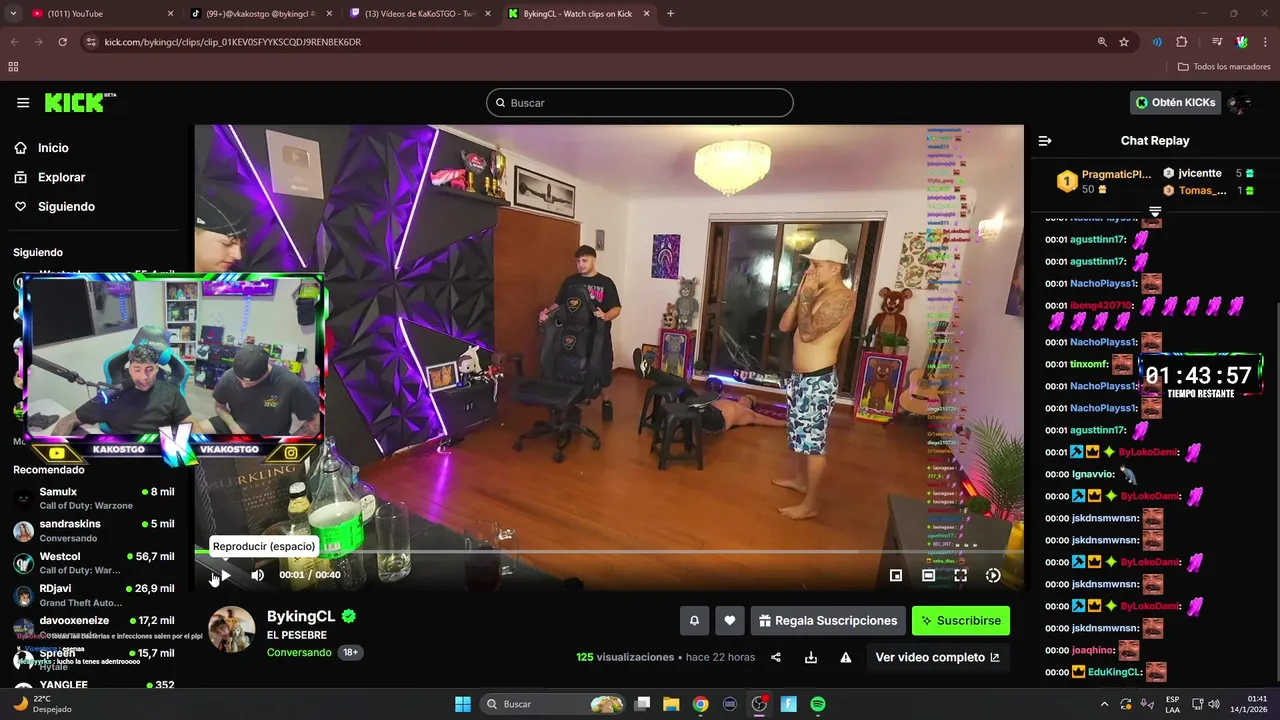Click the Obtén KICKs button
Image resolution: width=1280 pixels, height=720 pixels.
click(x=1176, y=102)
